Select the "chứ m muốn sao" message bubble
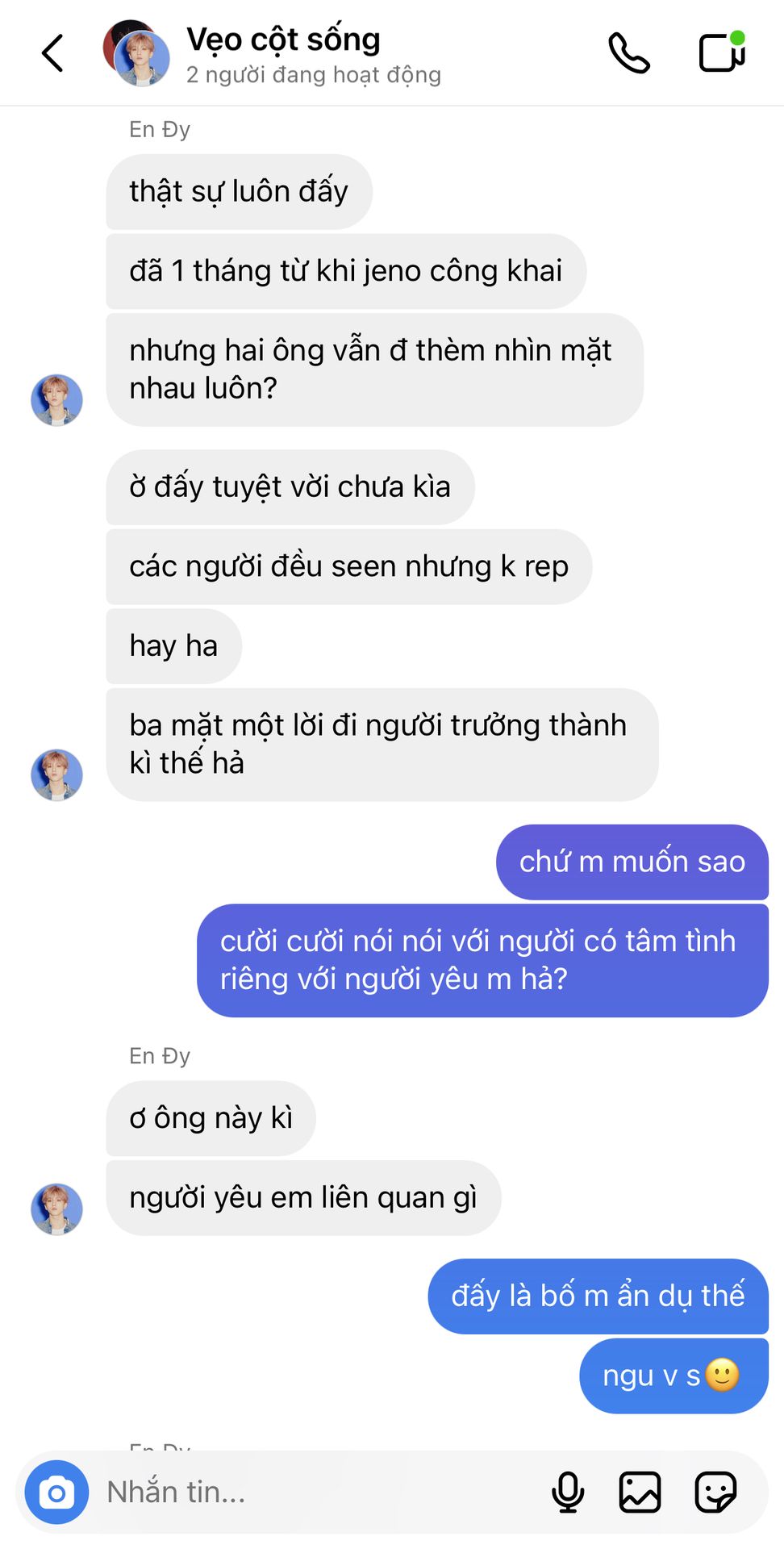The image size is (784, 1549). [632, 862]
